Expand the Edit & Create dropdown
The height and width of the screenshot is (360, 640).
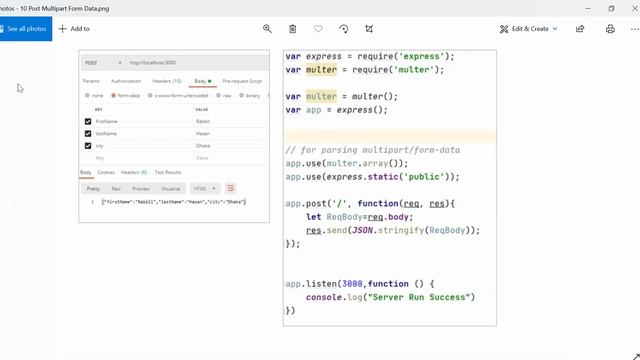click(x=528, y=29)
